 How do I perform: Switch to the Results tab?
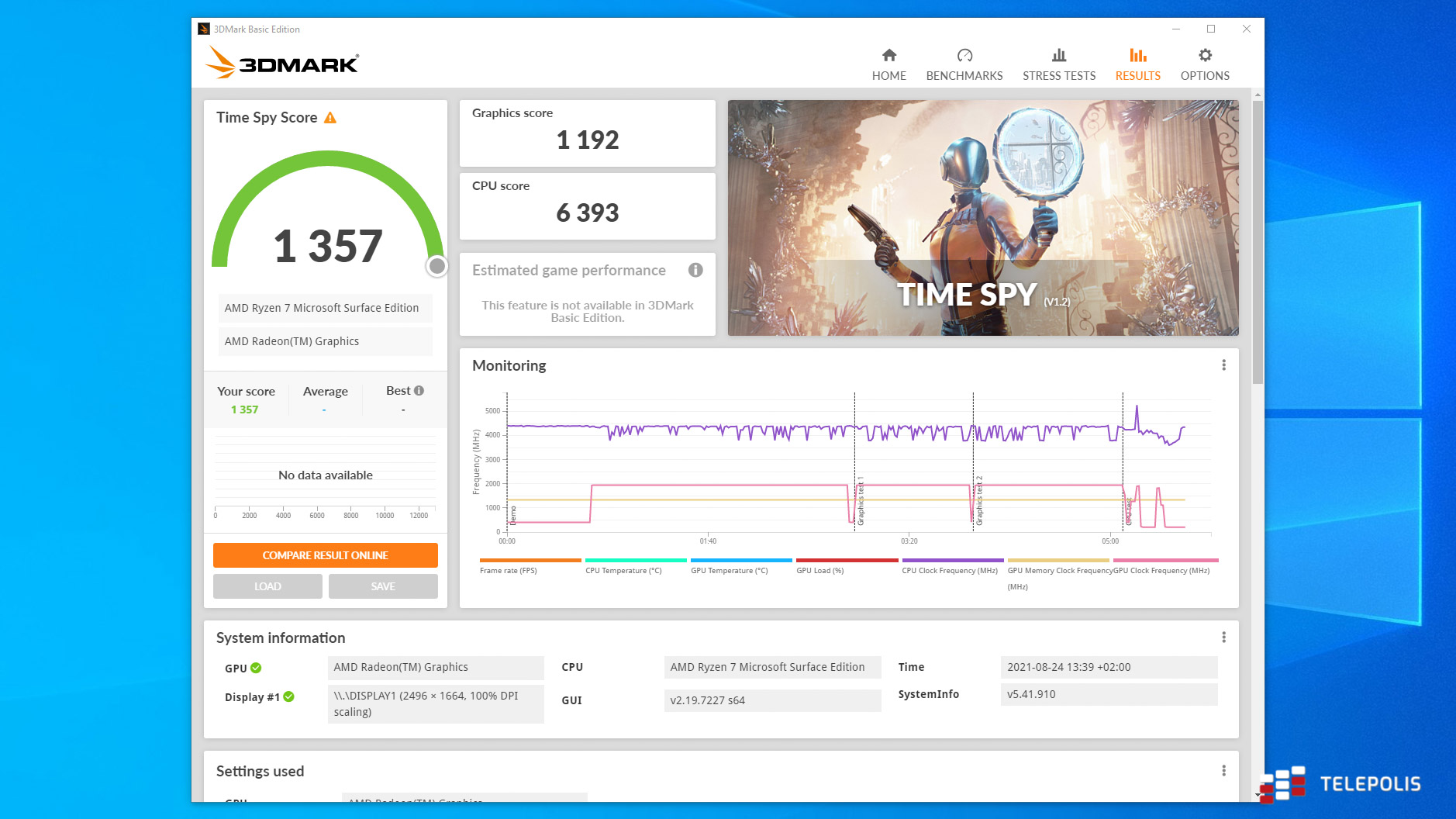[x=1137, y=65]
